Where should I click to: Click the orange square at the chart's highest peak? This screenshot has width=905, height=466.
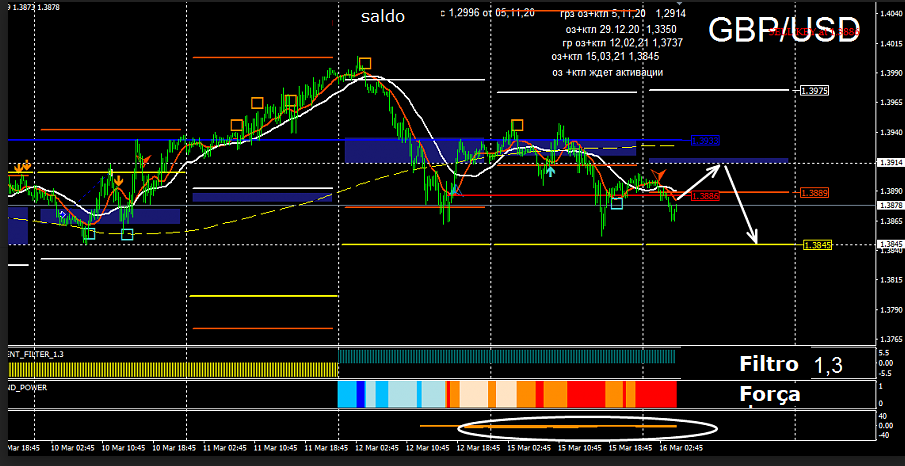365,64
